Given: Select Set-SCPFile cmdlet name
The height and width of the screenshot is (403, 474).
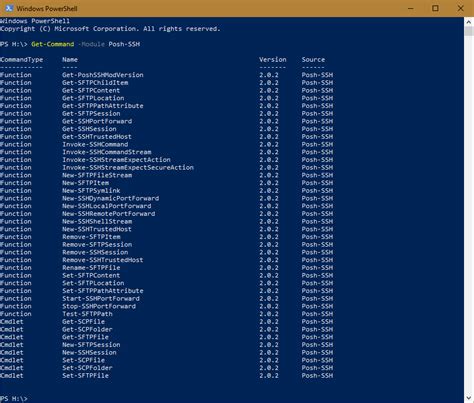Looking at the screenshot, I should 83,360.
